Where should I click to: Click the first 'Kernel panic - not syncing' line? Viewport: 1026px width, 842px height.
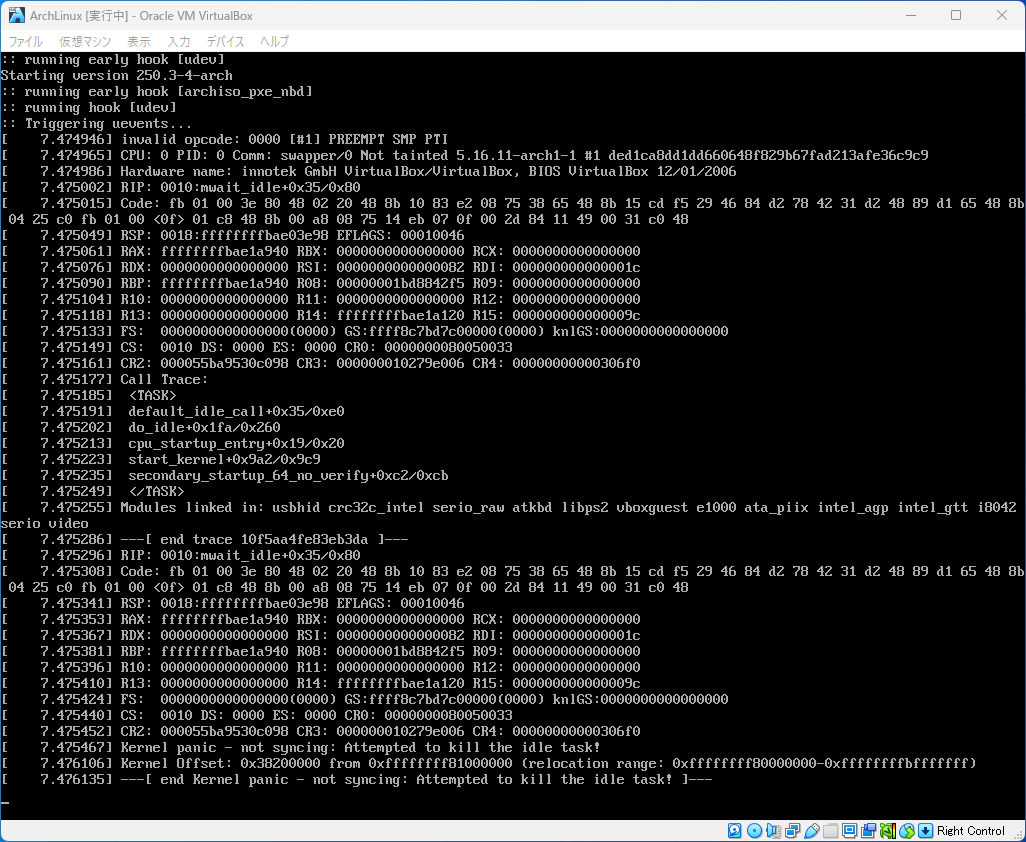point(301,747)
